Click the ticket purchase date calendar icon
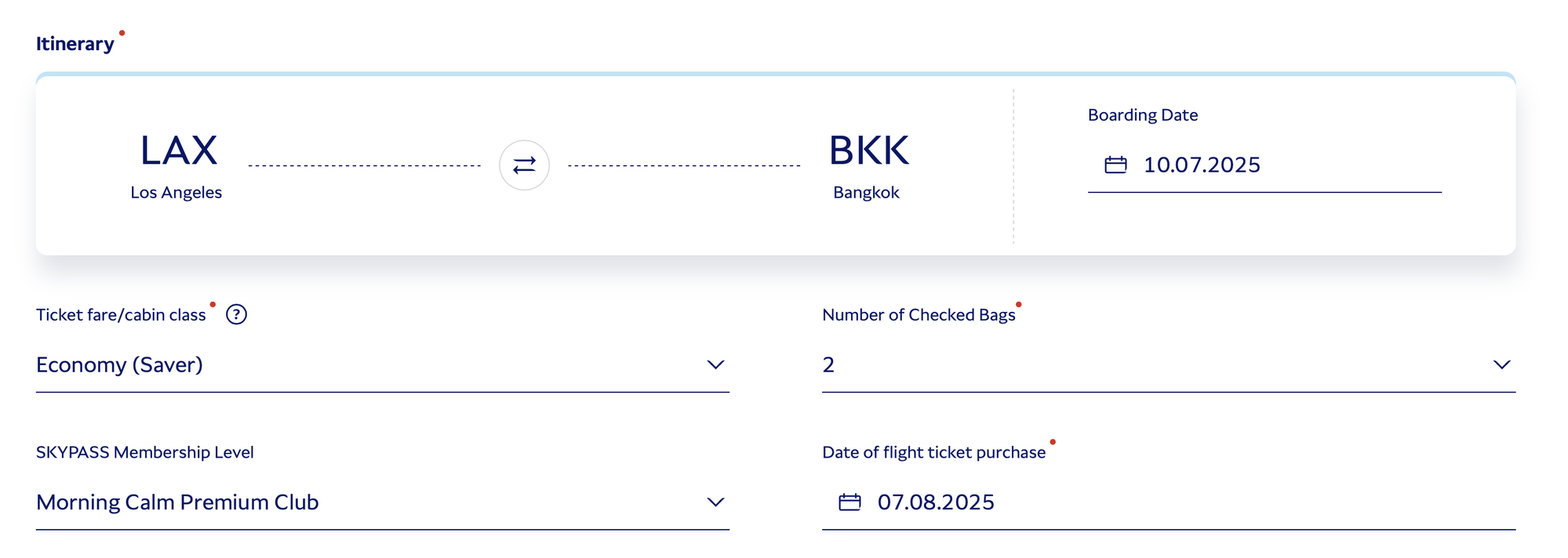1568x558 pixels. pyautogui.click(x=849, y=502)
